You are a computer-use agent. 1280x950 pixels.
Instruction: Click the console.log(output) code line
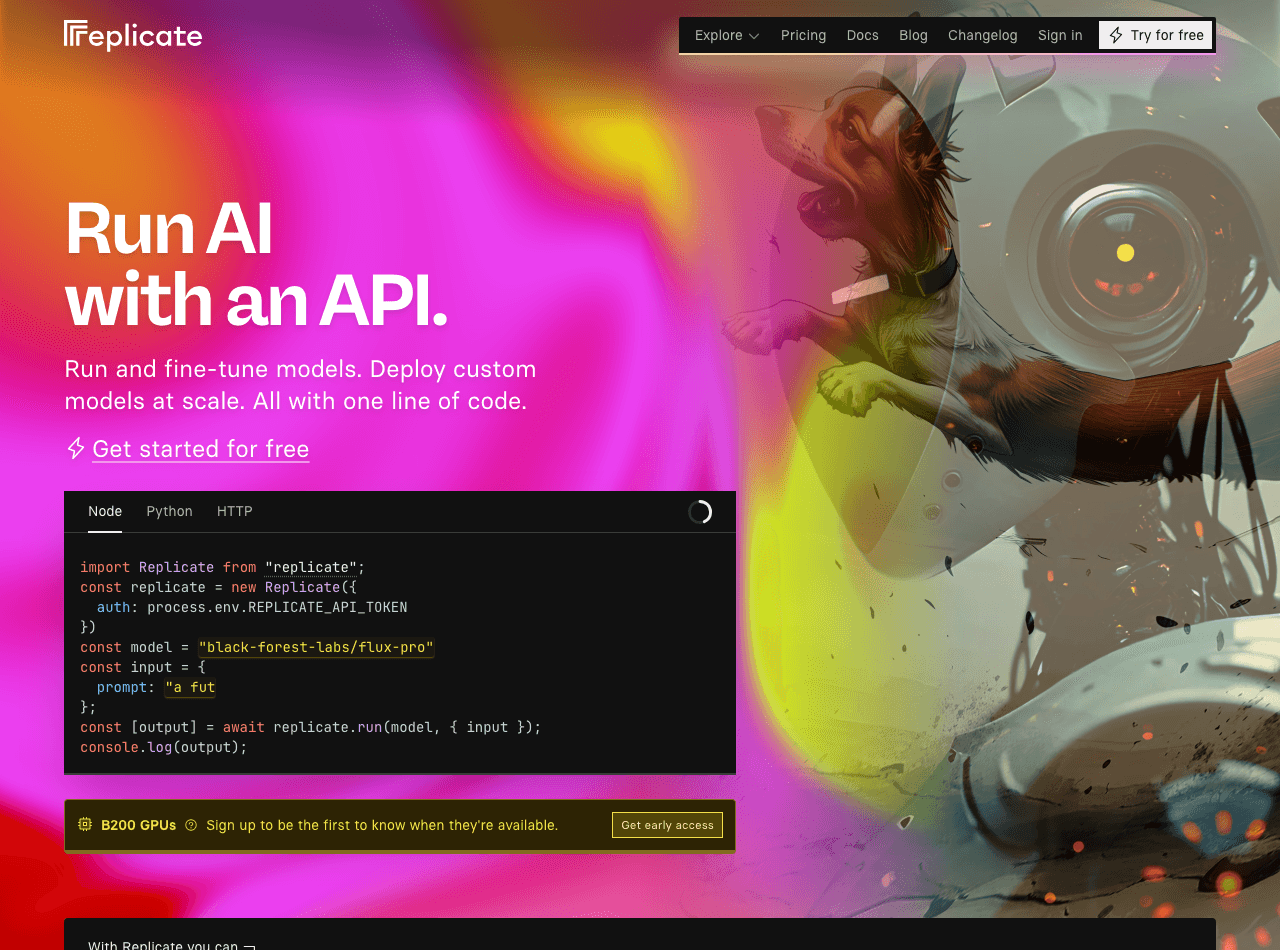(x=163, y=747)
